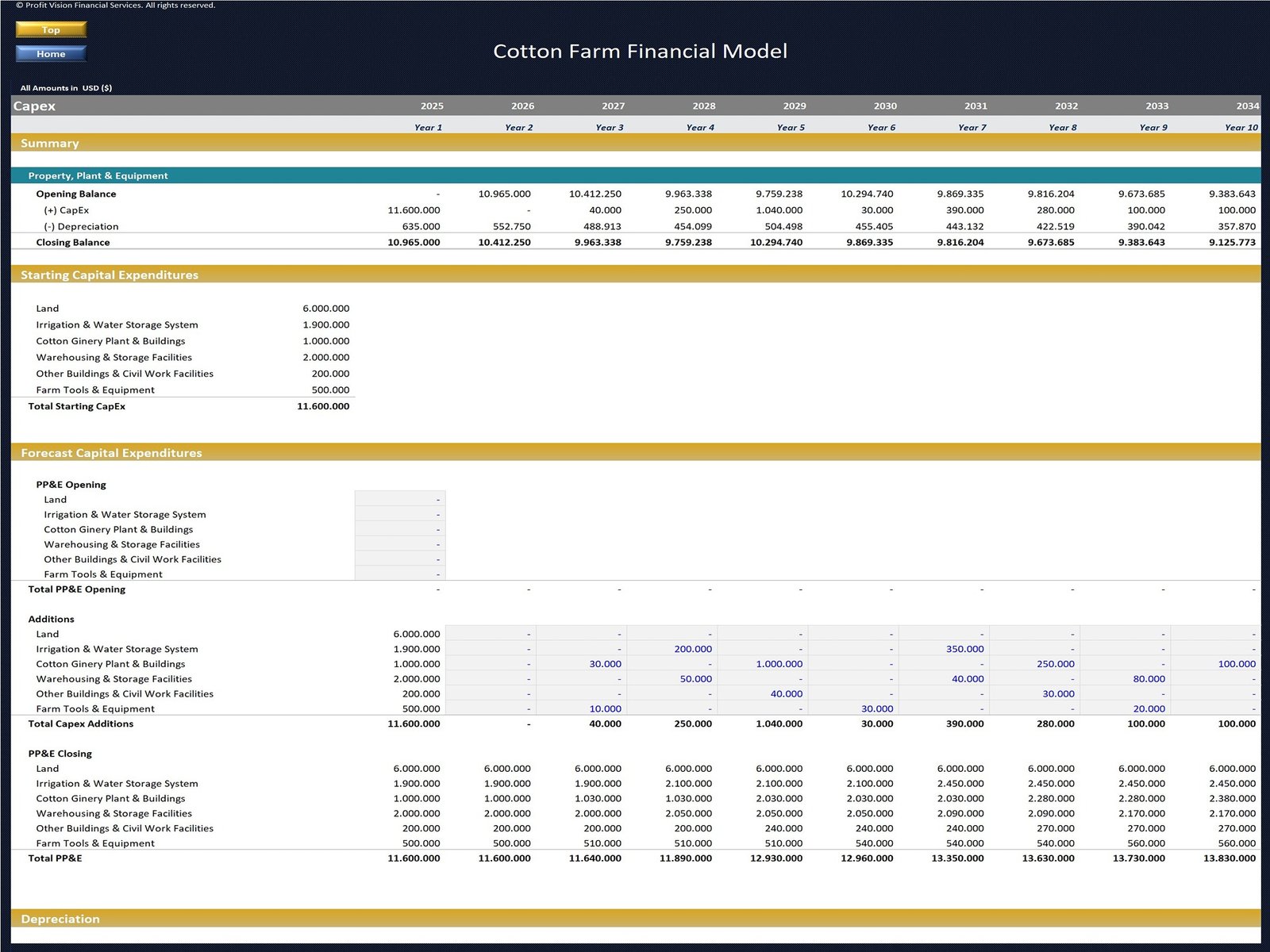Viewport: 1270px width, 952px height.
Task: Click the blue Home button
Action: tap(51, 54)
